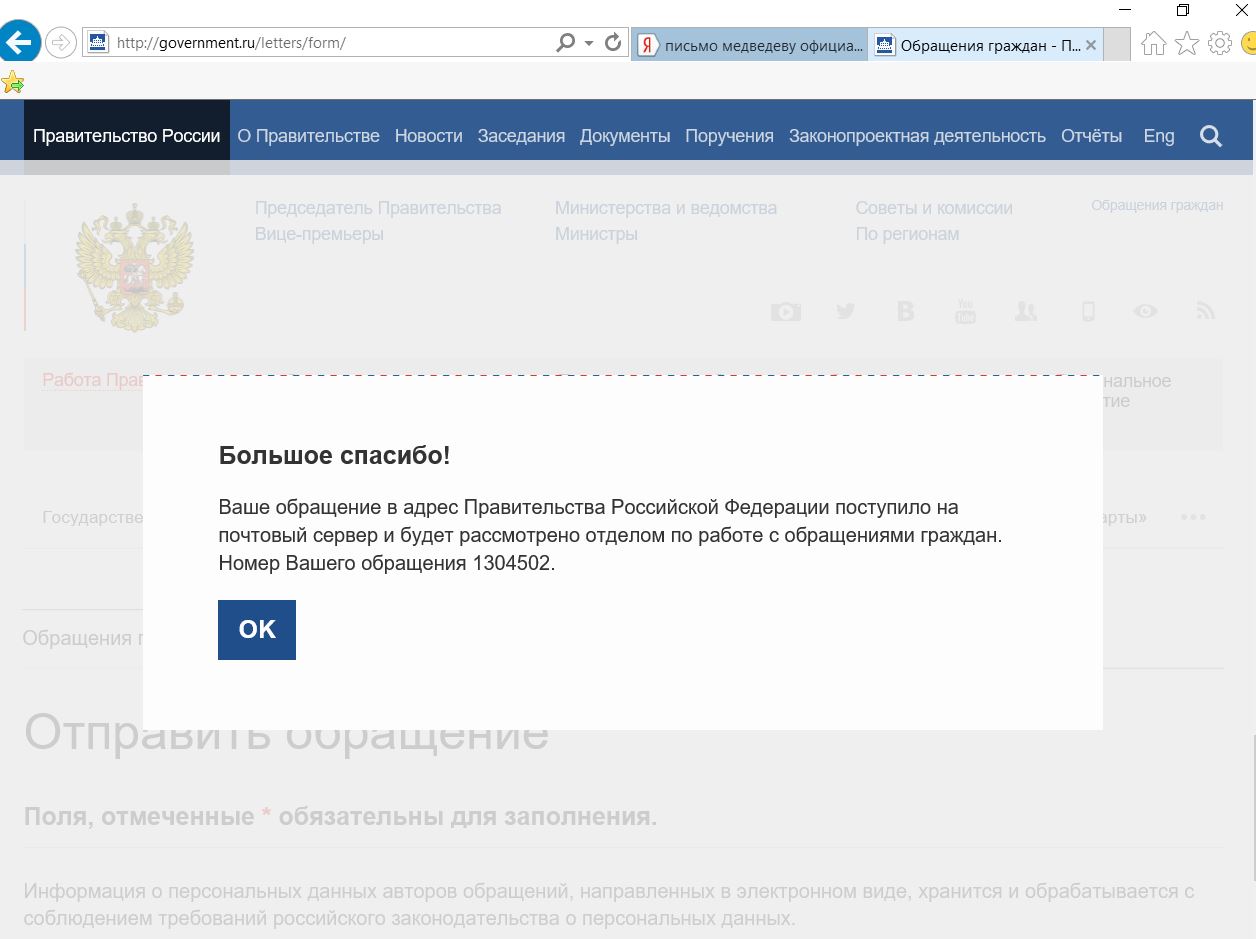Viewport: 1256px width, 939px height.
Task: Open the 'Отчёты' menu item
Action: click(1091, 136)
